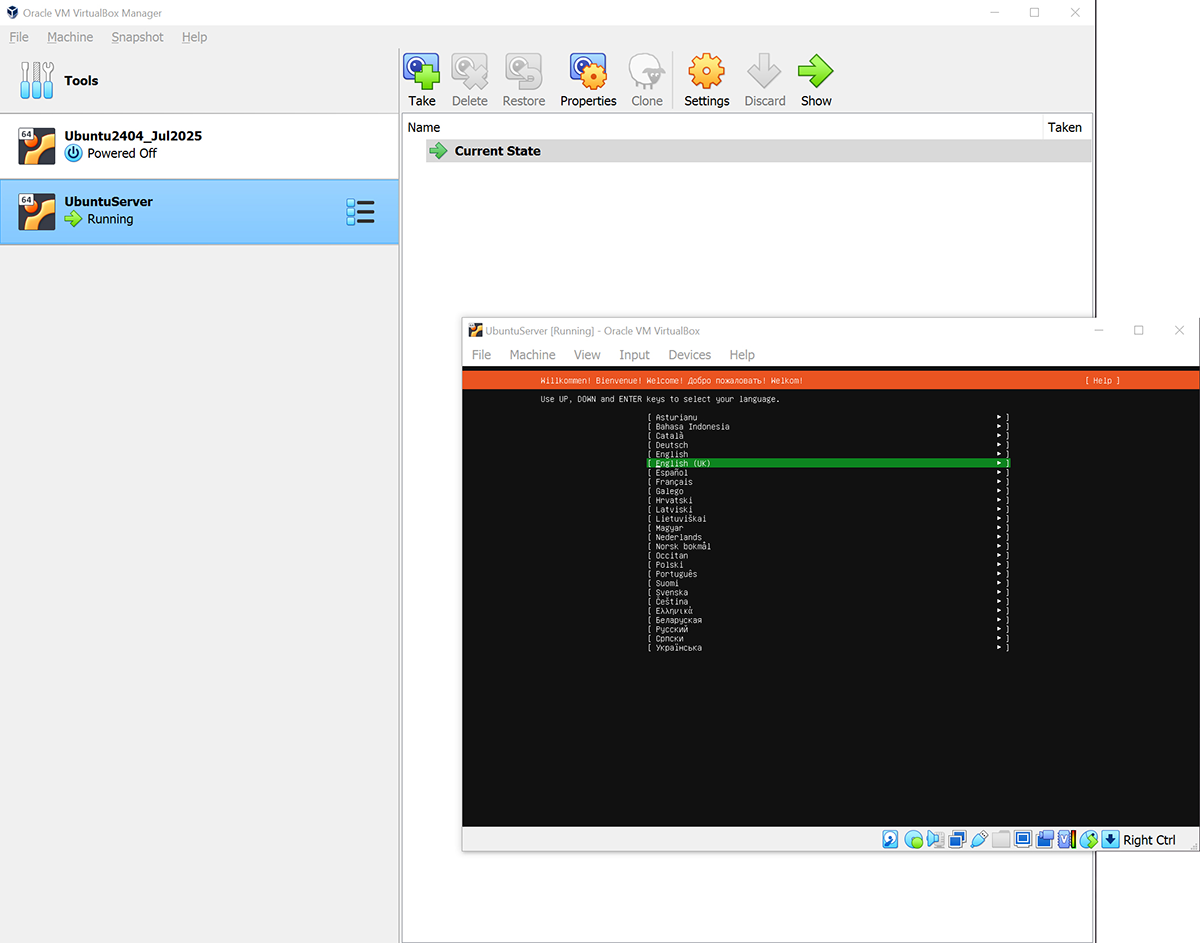Choose the Galego language option
Viewport: 1200px width, 943px height.
coord(828,491)
